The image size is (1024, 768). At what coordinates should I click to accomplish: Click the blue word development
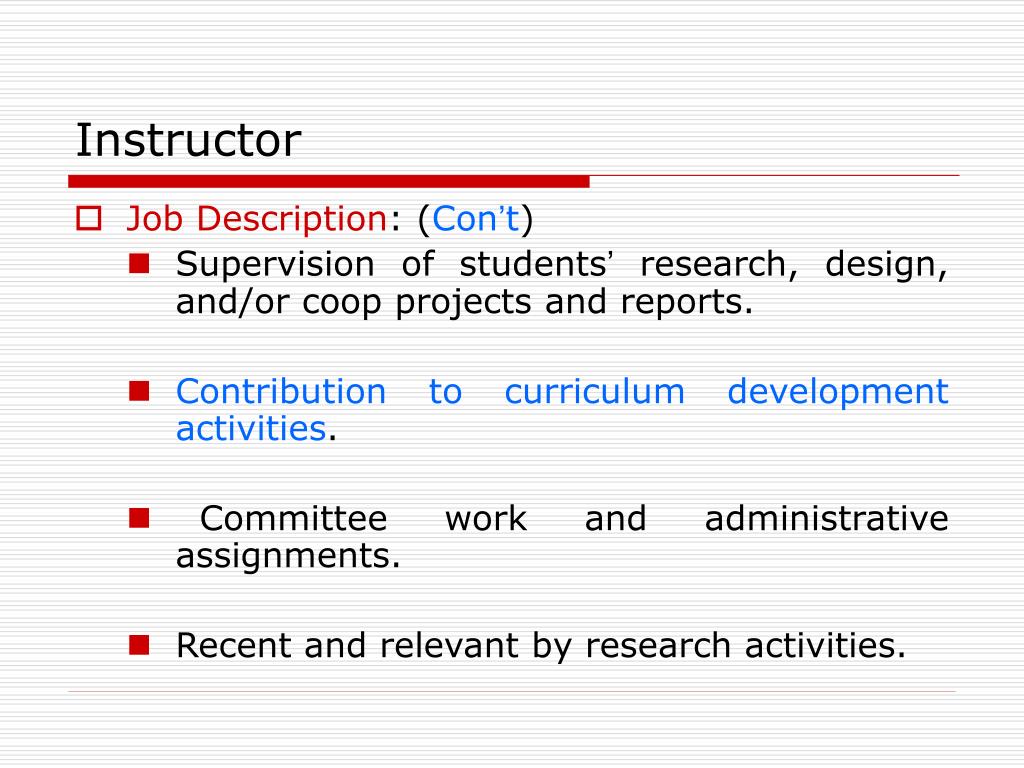(838, 392)
